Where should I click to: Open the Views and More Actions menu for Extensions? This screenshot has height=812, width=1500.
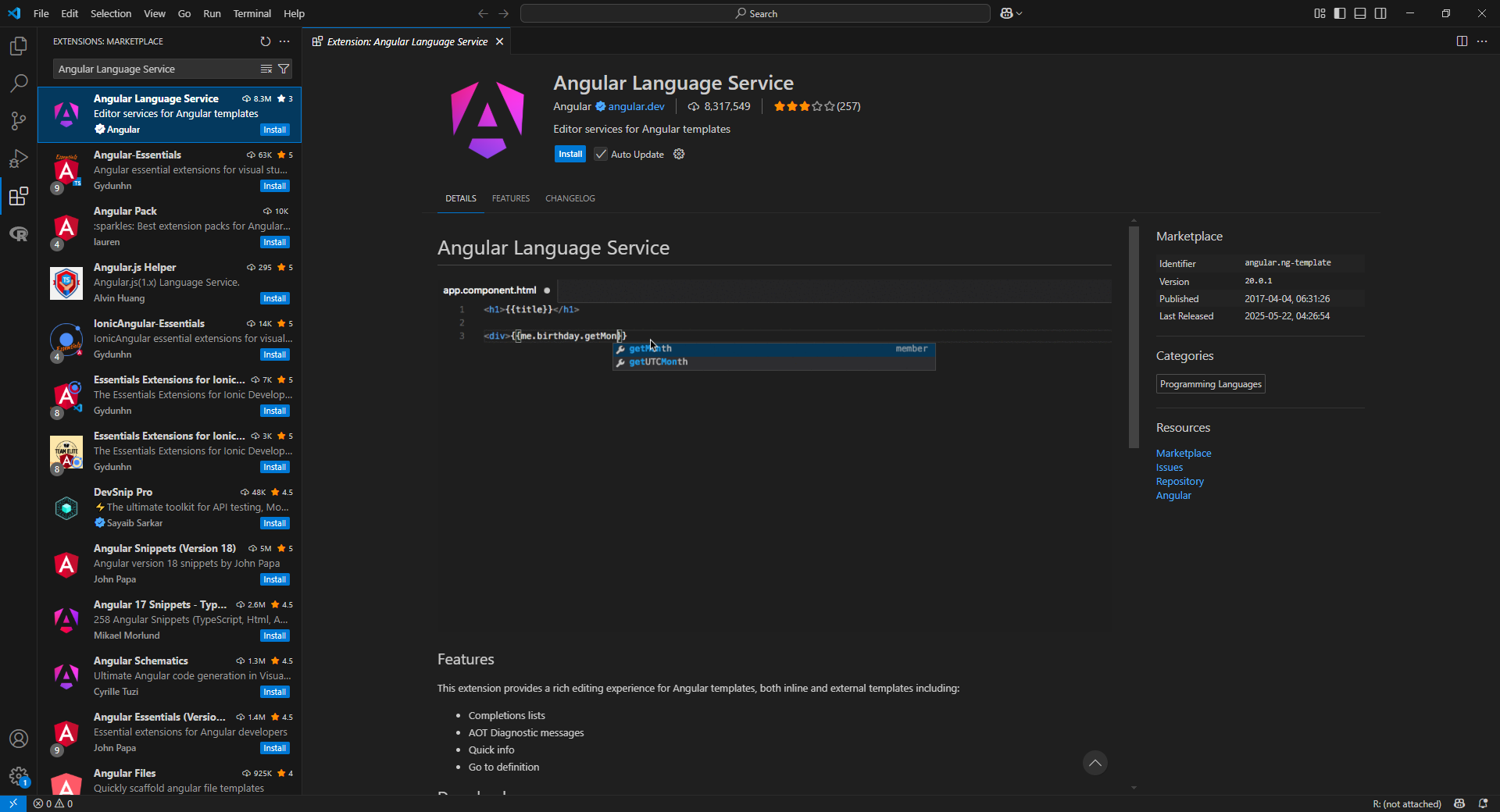coord(284,41)
